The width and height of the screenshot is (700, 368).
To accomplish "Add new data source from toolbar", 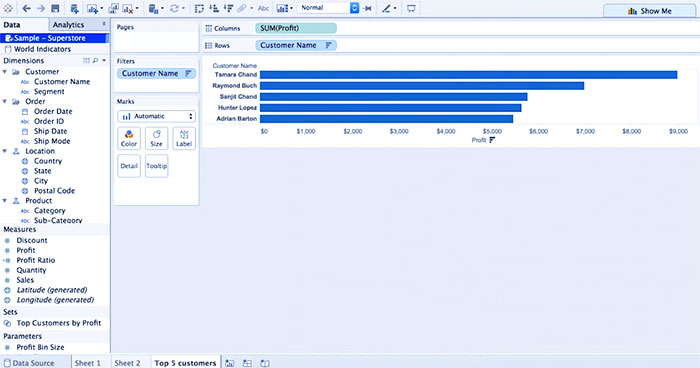I will click(75, 8).
